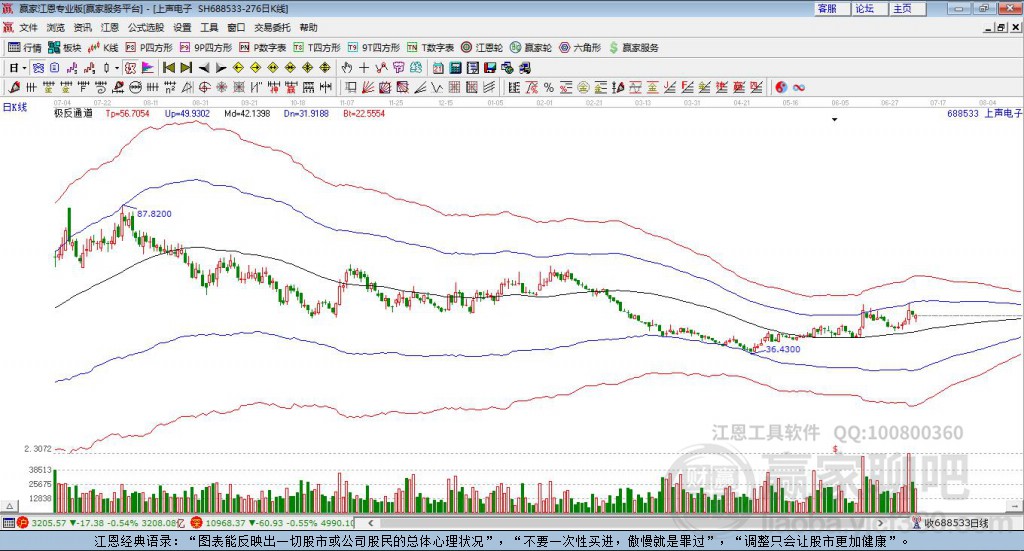The width and height of the screenshot is (1024, 551).
Task: Step forward with black right arrow
Action: pyautogui.click(x=221, y=68)
